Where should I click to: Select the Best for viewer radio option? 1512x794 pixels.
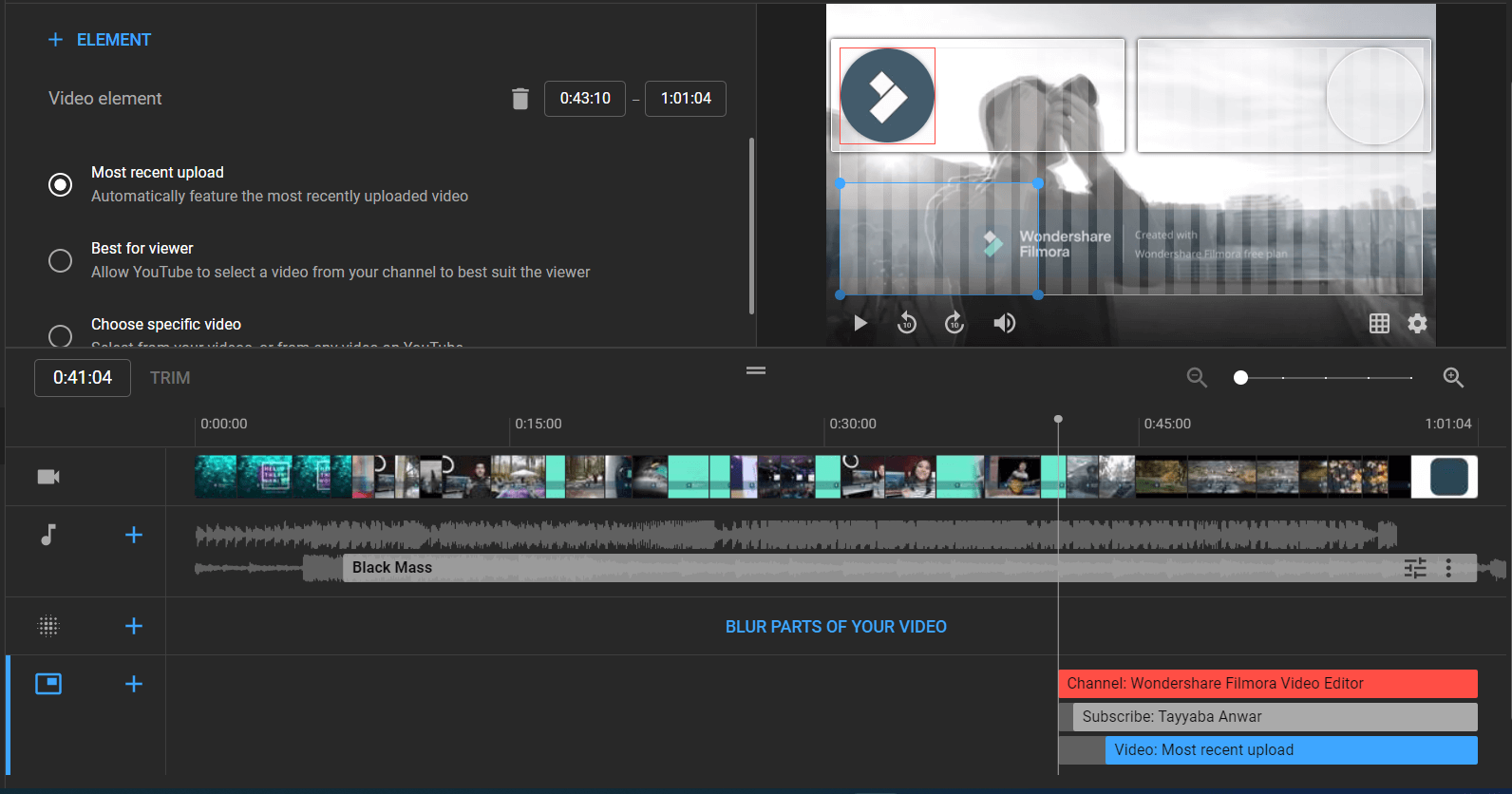click(60, 260)
